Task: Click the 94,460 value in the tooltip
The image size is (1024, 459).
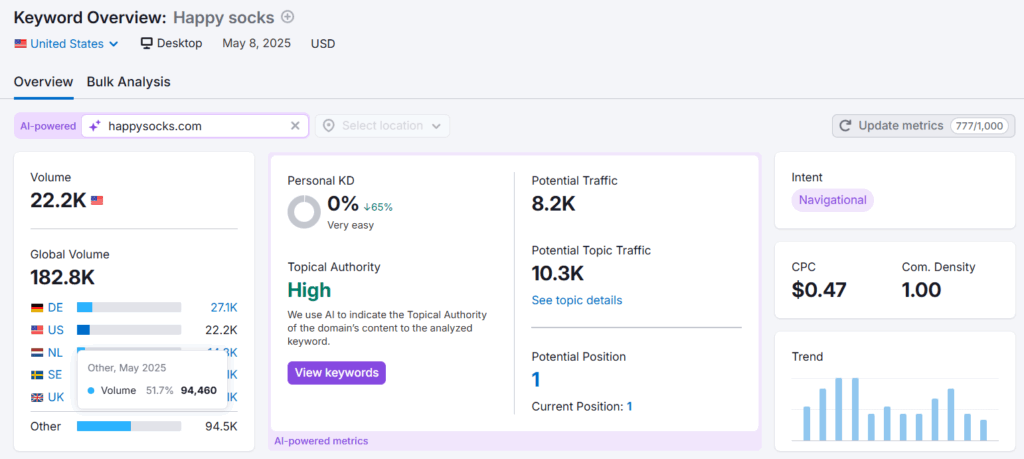Action: pyautogui.click(x=199, y=390)
